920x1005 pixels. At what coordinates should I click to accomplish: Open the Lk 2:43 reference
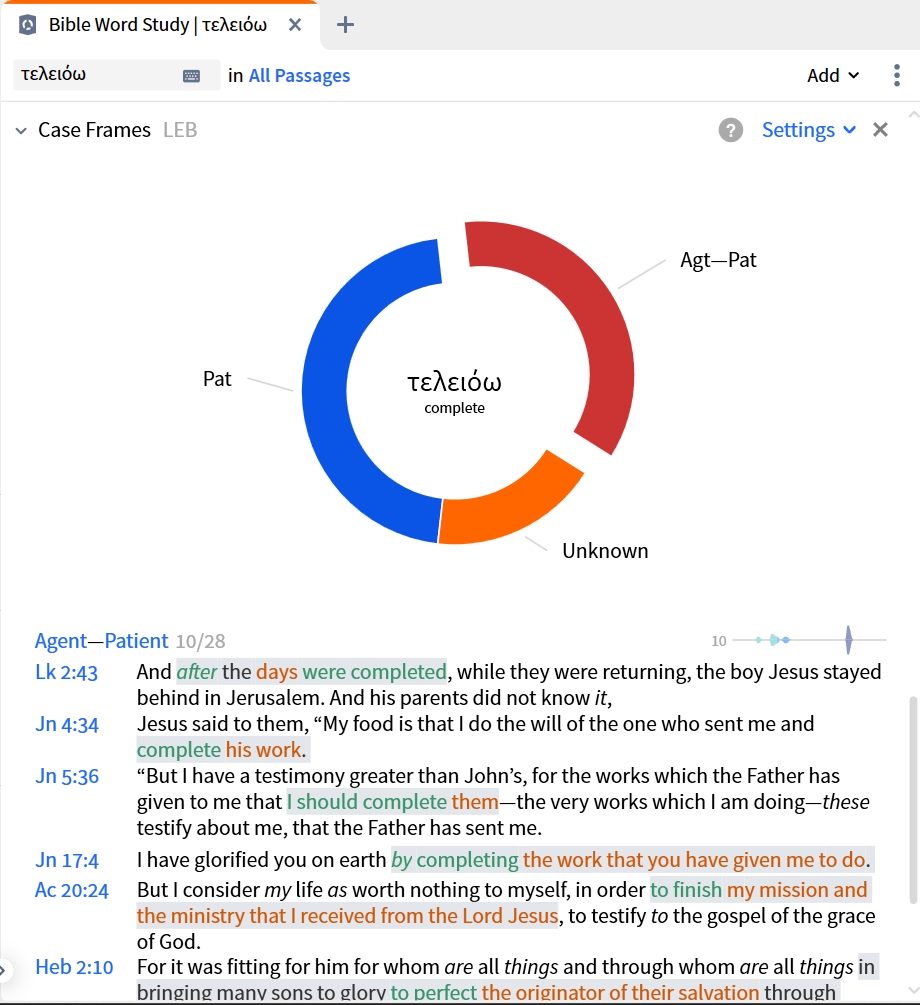pyautogui.click(x=66, y=672)
